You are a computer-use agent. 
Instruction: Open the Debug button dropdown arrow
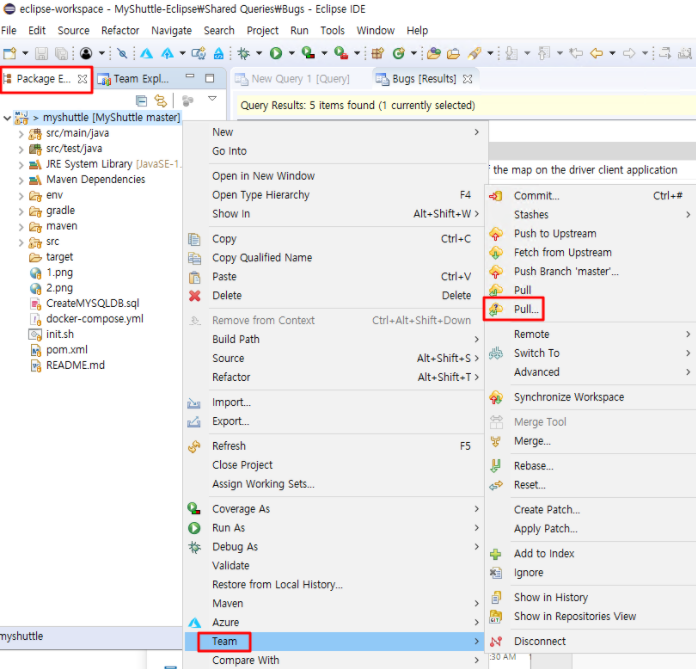click(x=259, y=53)
